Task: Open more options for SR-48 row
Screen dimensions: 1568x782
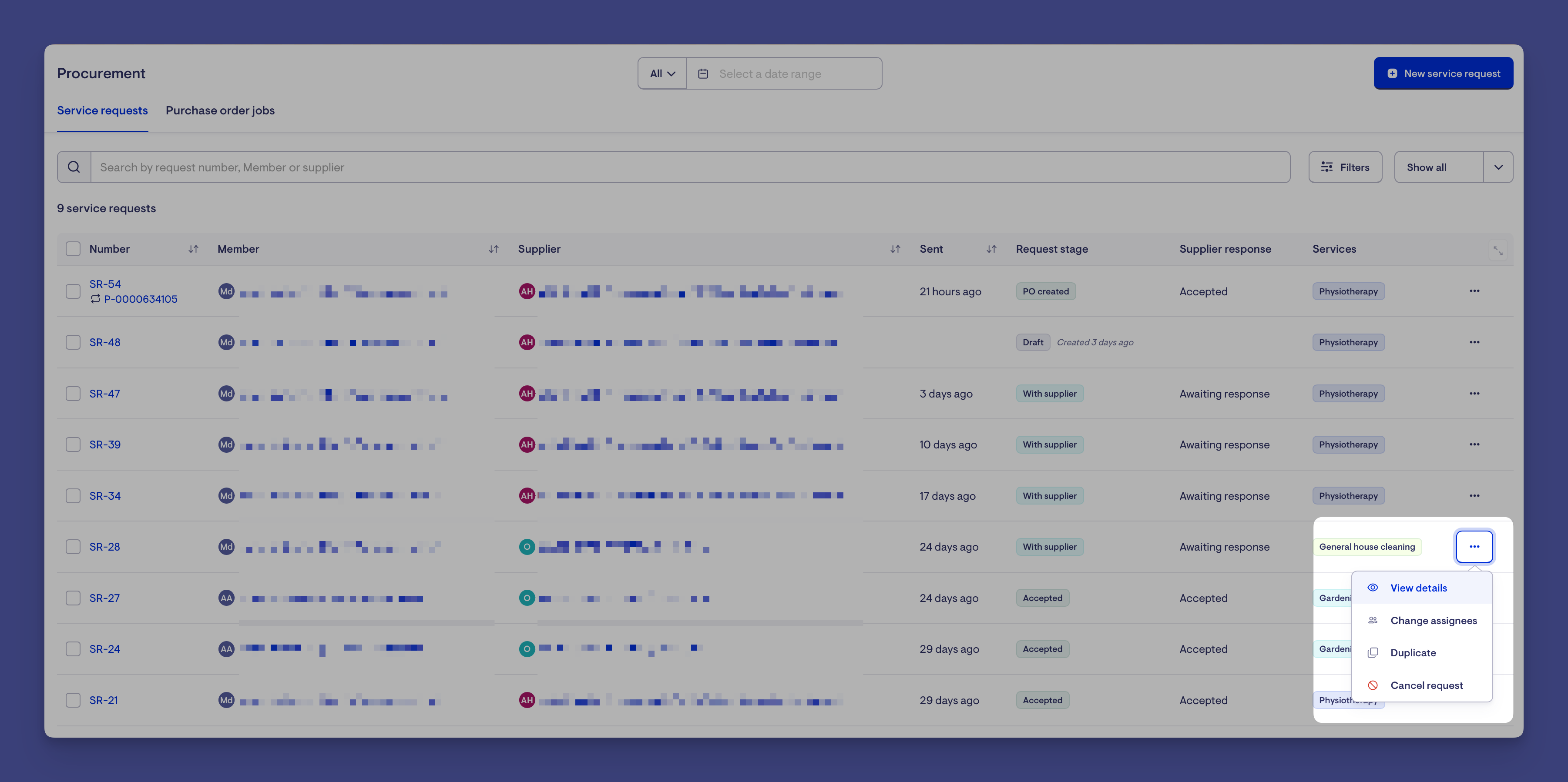Action: click(1474, 342)
